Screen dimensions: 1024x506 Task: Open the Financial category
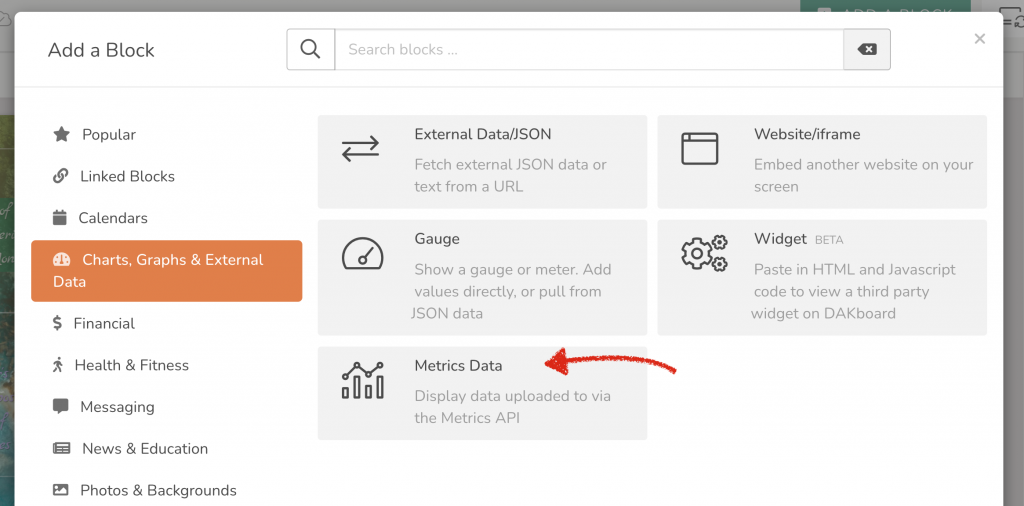(167, 323)
